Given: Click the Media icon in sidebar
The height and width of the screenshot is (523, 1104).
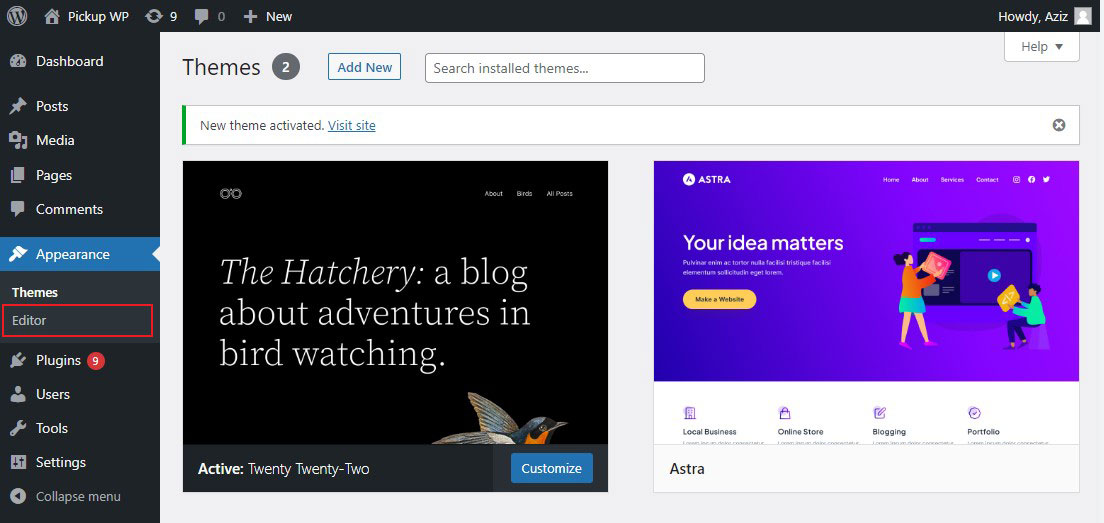Looking at the screenshot, I should click(x=18, y=141).
